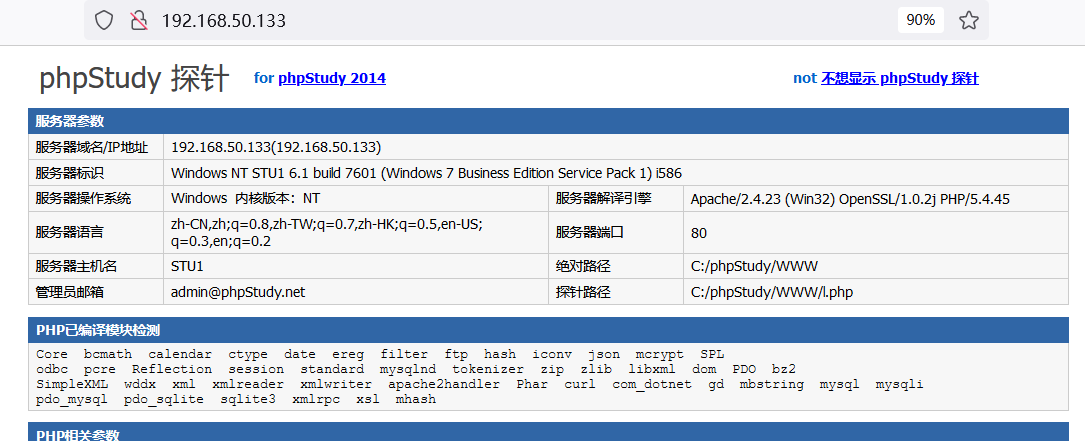Click the 不想显示 phpStudy 探针 link
This screenshot has height=441, width=1085.
click(899, 78)
